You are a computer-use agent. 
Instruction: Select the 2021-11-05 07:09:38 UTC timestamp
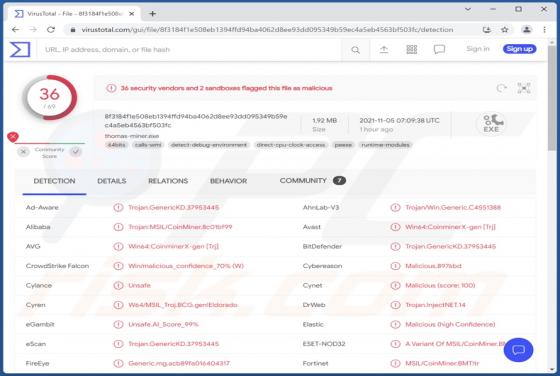399,121
